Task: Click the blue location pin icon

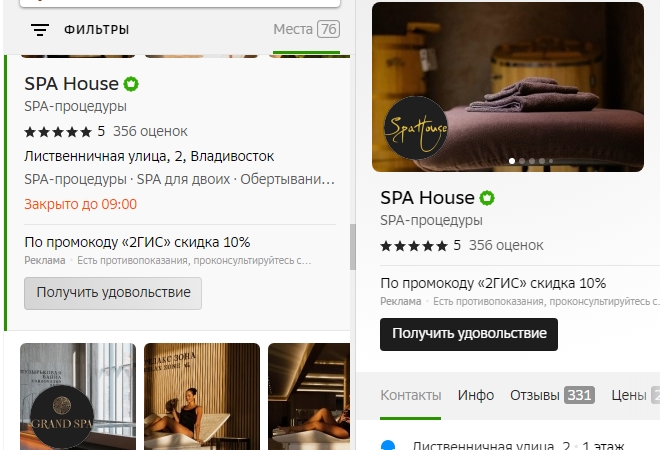Action: click(x=388, y=445)
